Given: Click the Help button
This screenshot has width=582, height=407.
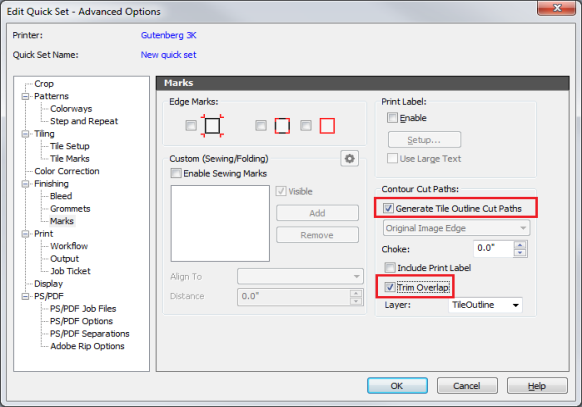Looking at the screenshot, I should point(537,386).
